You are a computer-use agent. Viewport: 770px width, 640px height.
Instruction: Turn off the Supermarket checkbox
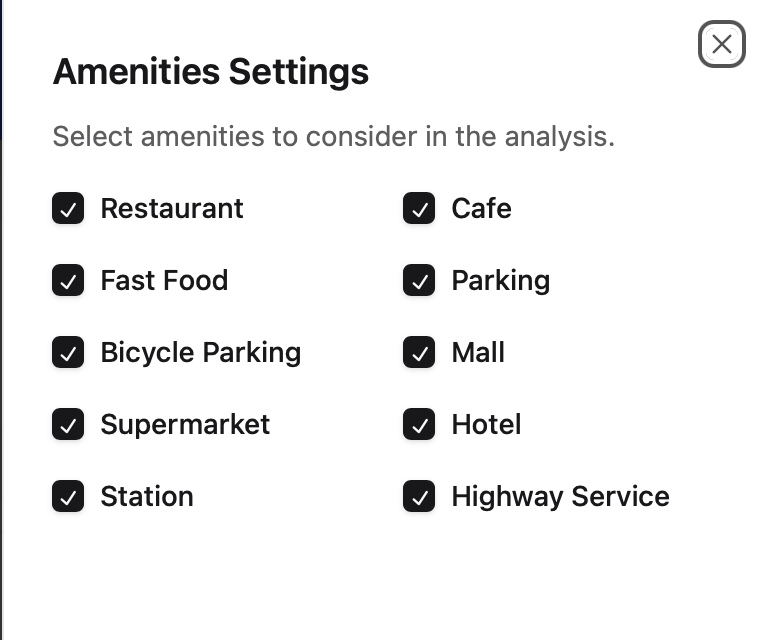click(68, 424)
